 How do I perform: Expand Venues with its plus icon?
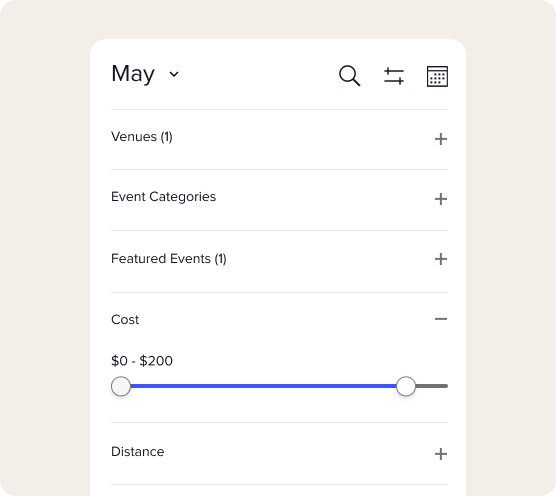tap(441, 139)
